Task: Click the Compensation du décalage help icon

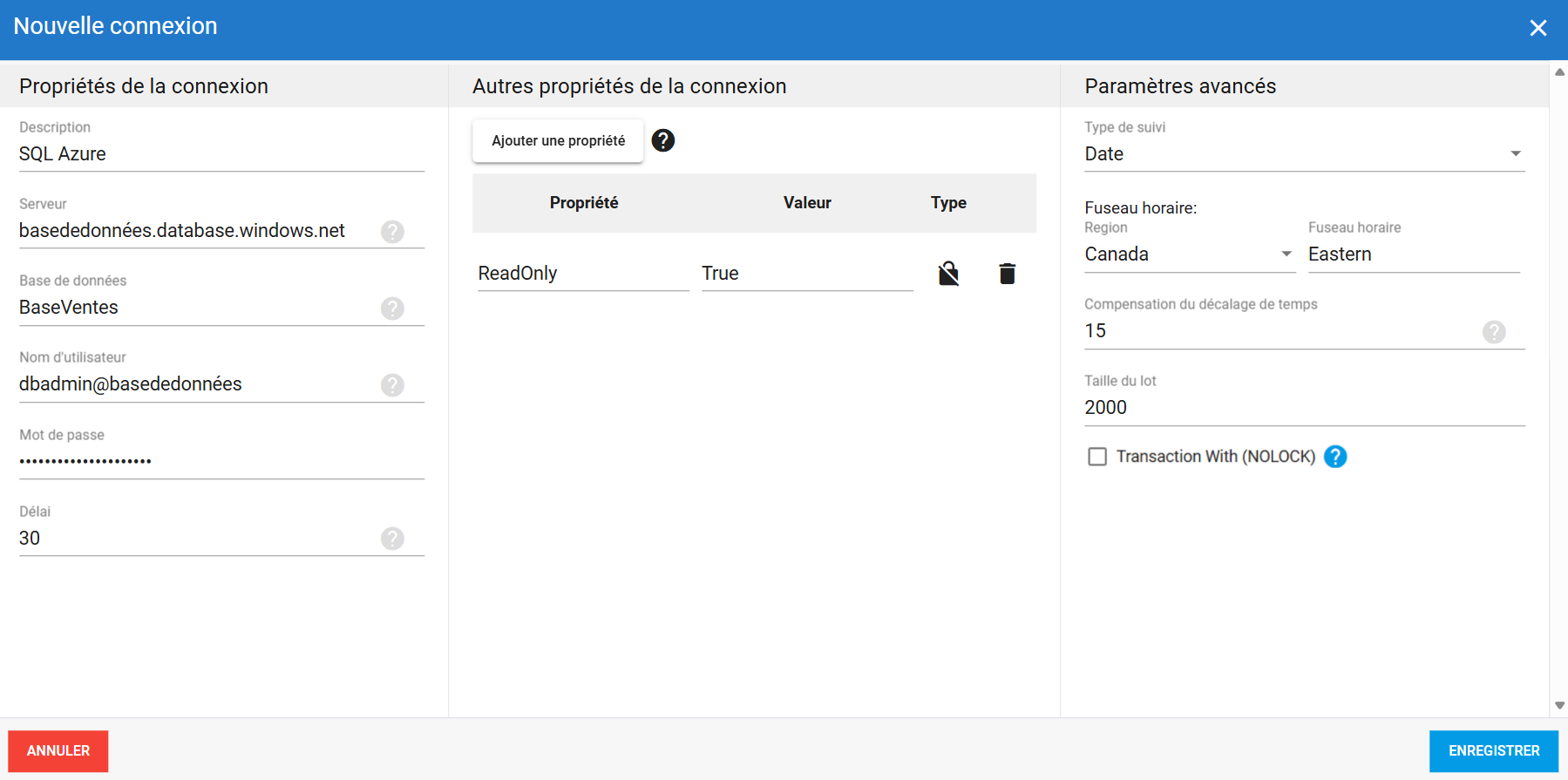Action: click(x=1494, y=332)
